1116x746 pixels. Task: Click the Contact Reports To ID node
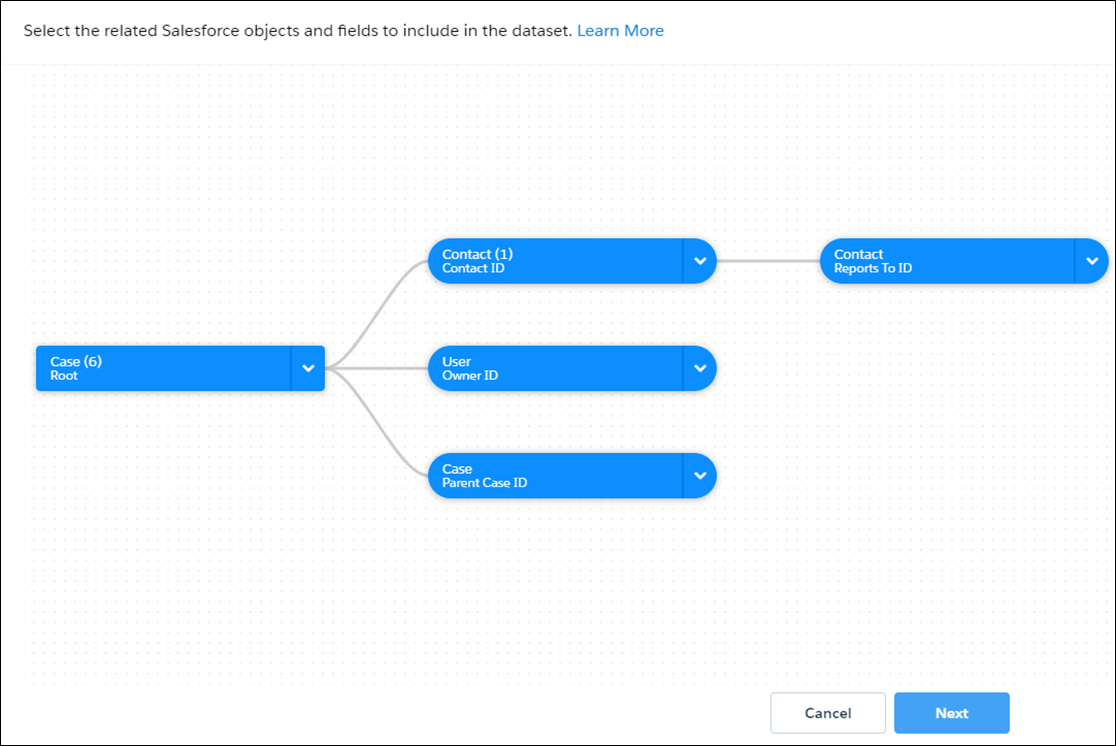947,261
